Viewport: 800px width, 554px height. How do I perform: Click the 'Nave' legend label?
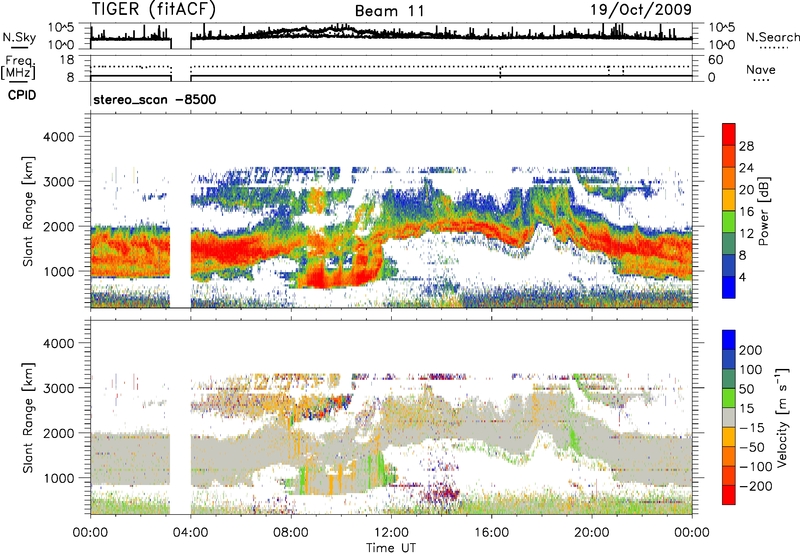(761, 69)
